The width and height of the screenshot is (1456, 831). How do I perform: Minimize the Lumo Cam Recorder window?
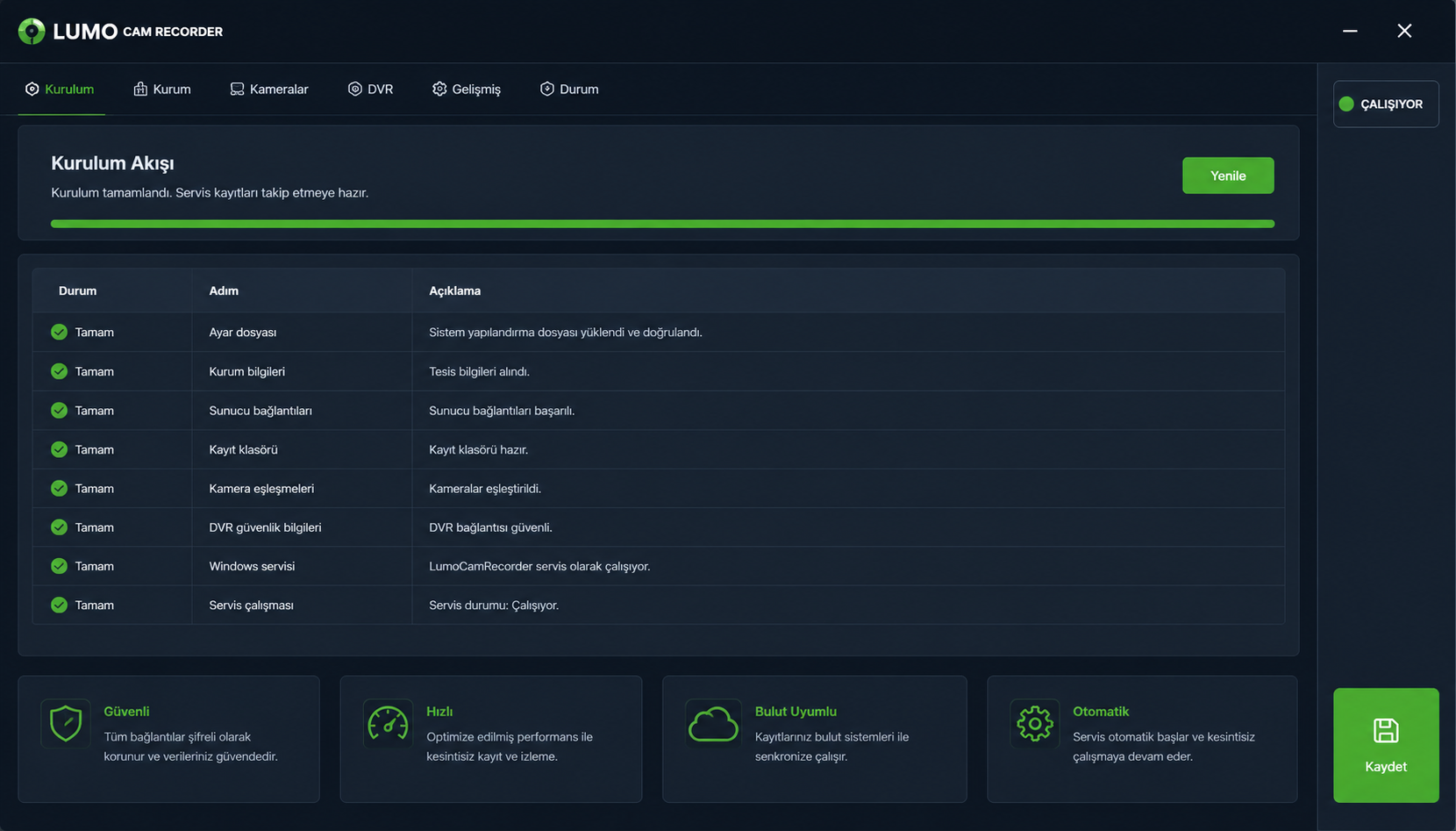(1350, 31)
